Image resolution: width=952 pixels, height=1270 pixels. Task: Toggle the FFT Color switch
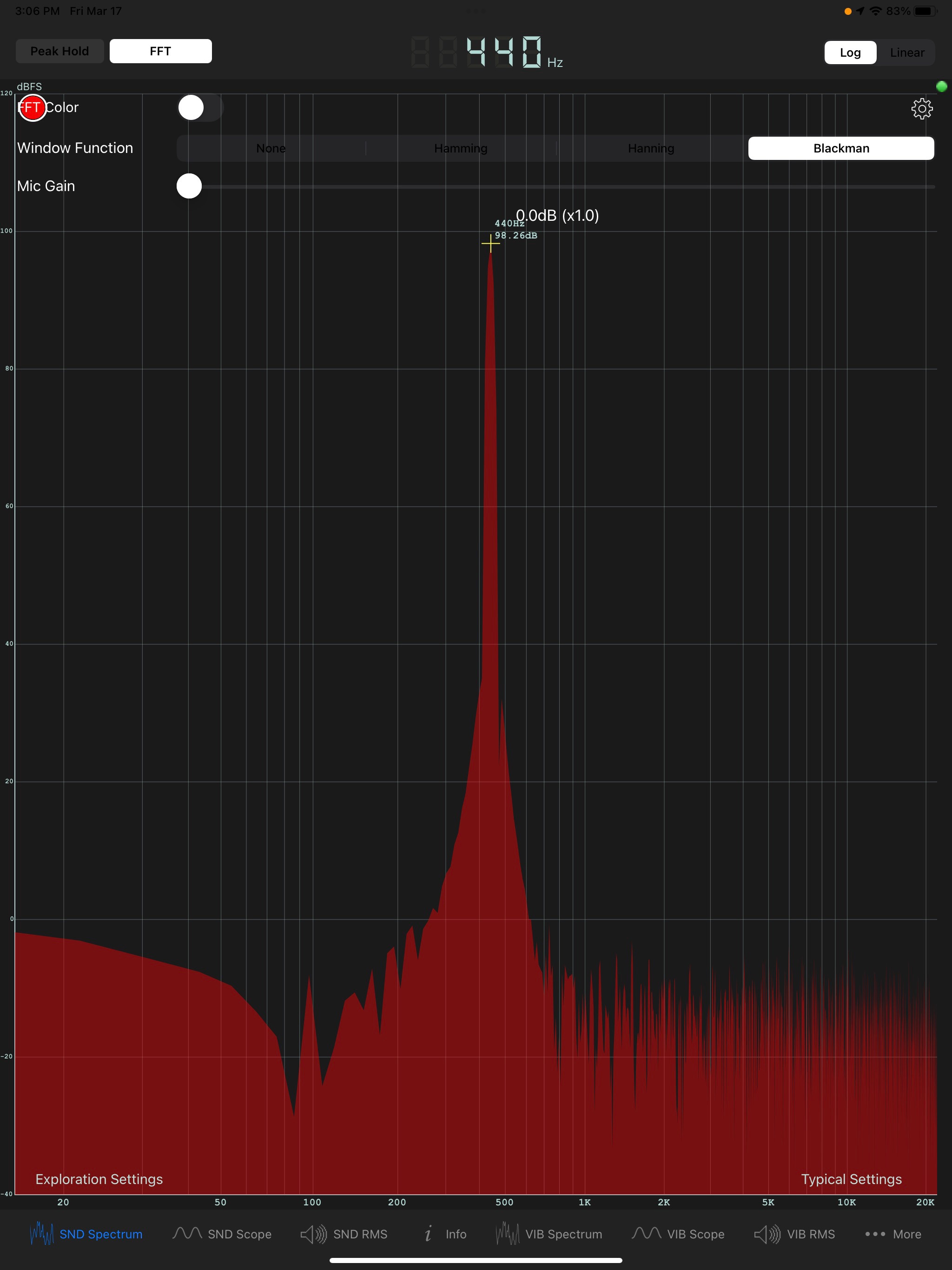click(x=199, y=108)
